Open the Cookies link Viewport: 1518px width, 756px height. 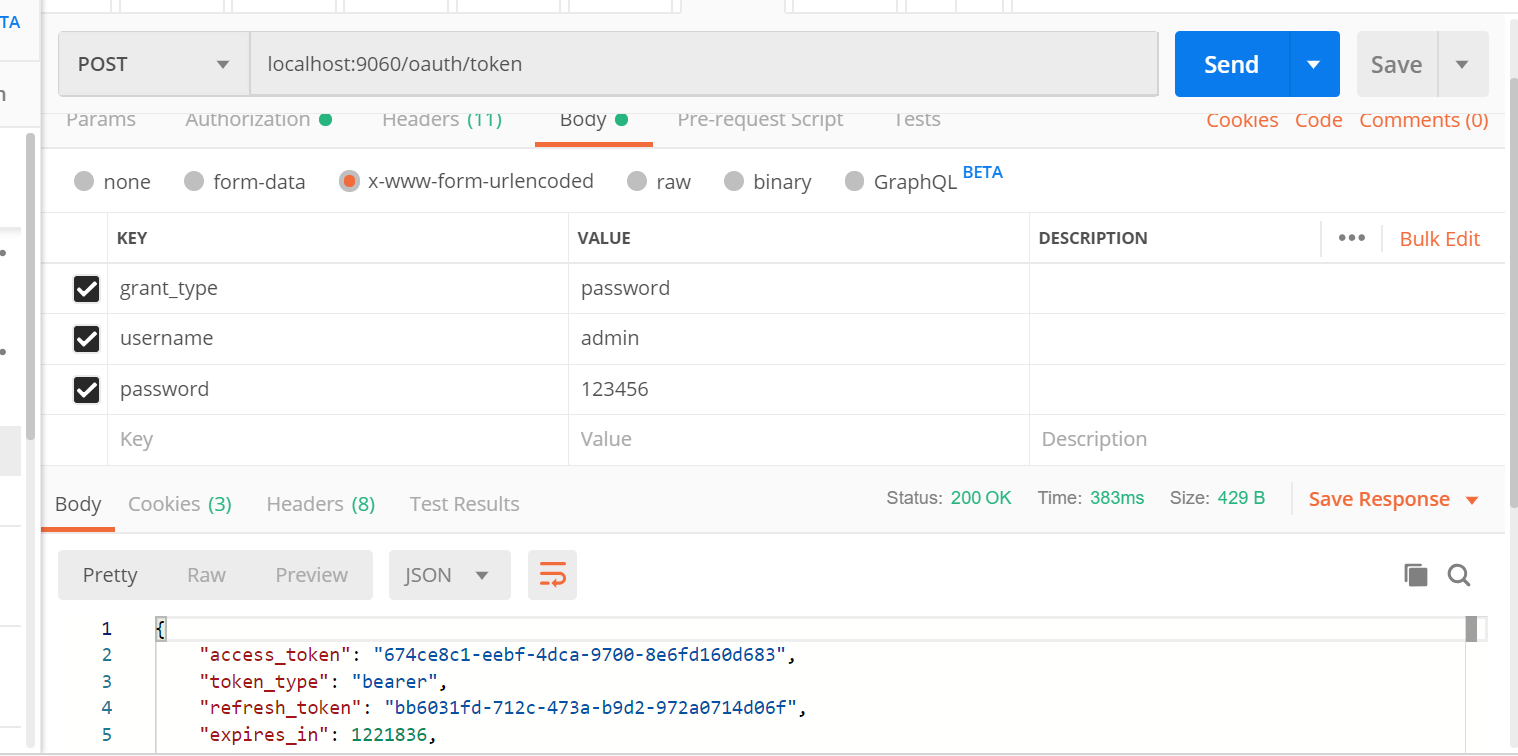pyautogui.click(x=1242, y=120)
